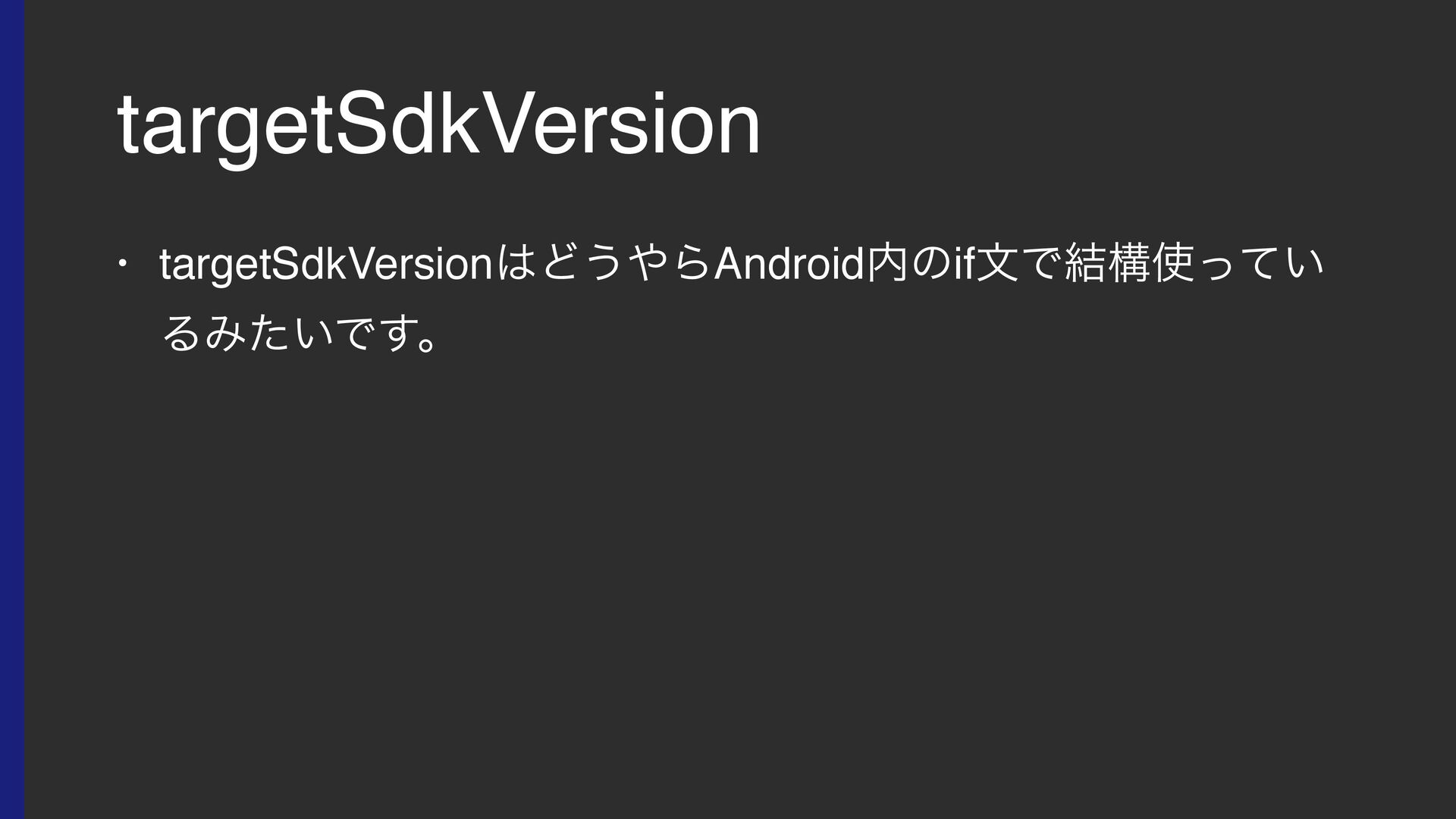Screen dimensions: 1456x819
Task: Click the second line text るみたいです。
Action: (x=301, y=332)
